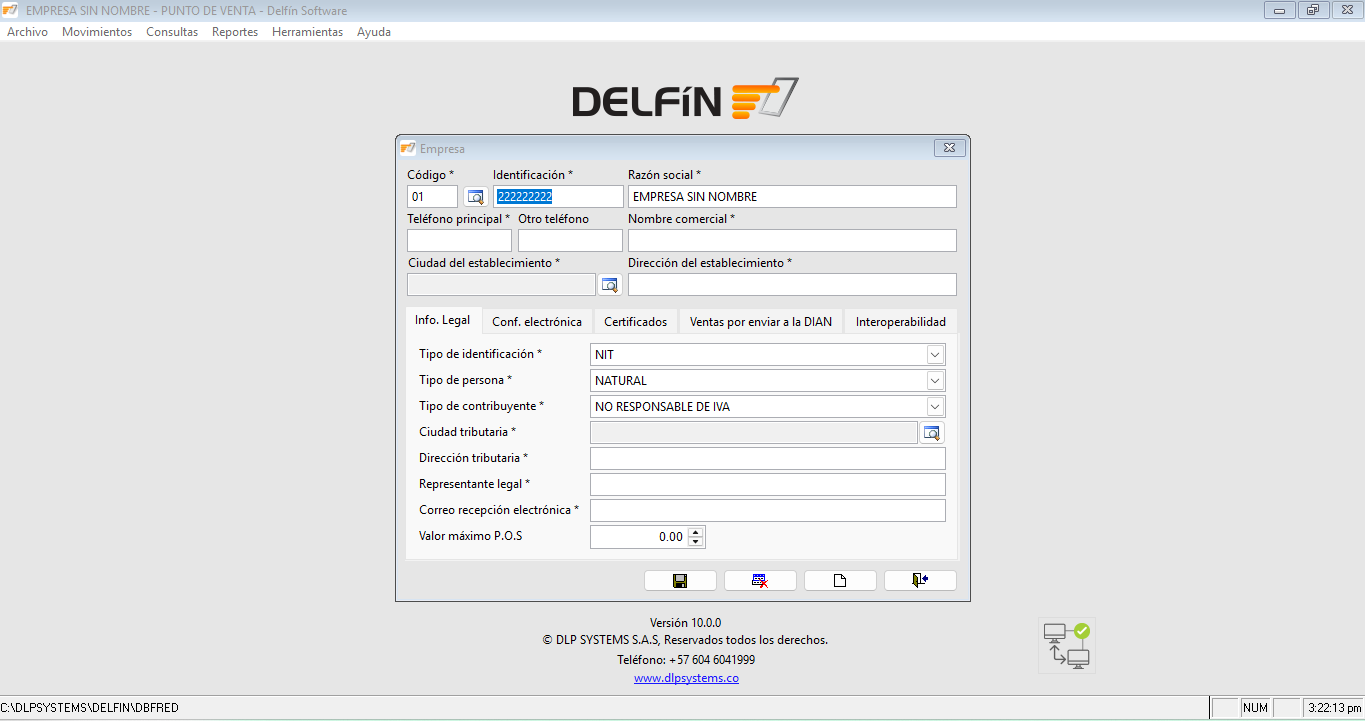The image size is (1365, 721).
Task: Open the Ciudad tributaria lookup button
Action: click(933, 433)
